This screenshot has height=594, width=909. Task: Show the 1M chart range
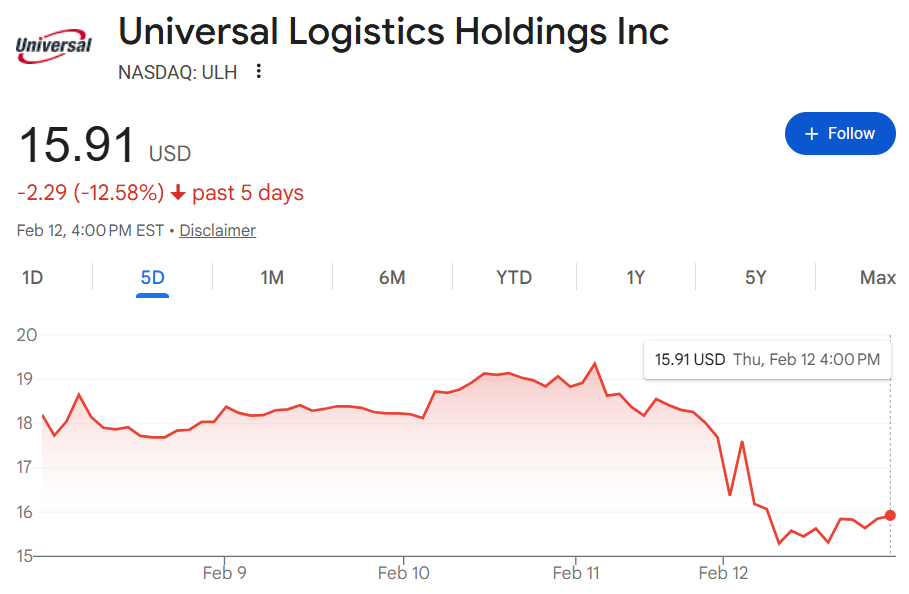click(x=272, y=277)
